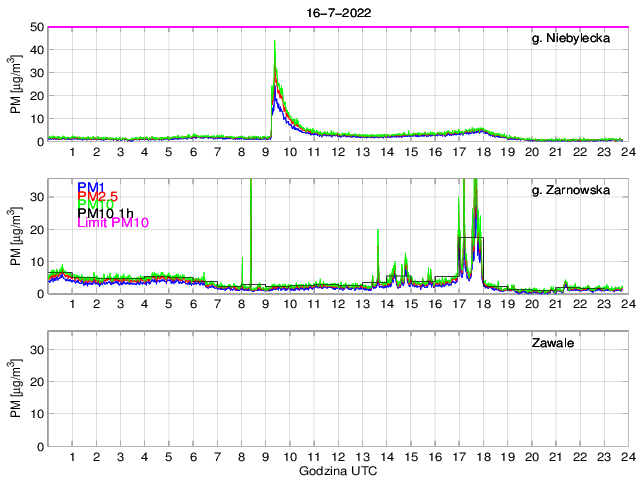Click hour 20 tick under the Niebylecka plot
This screenshot has height=480, width=640.
530,152
